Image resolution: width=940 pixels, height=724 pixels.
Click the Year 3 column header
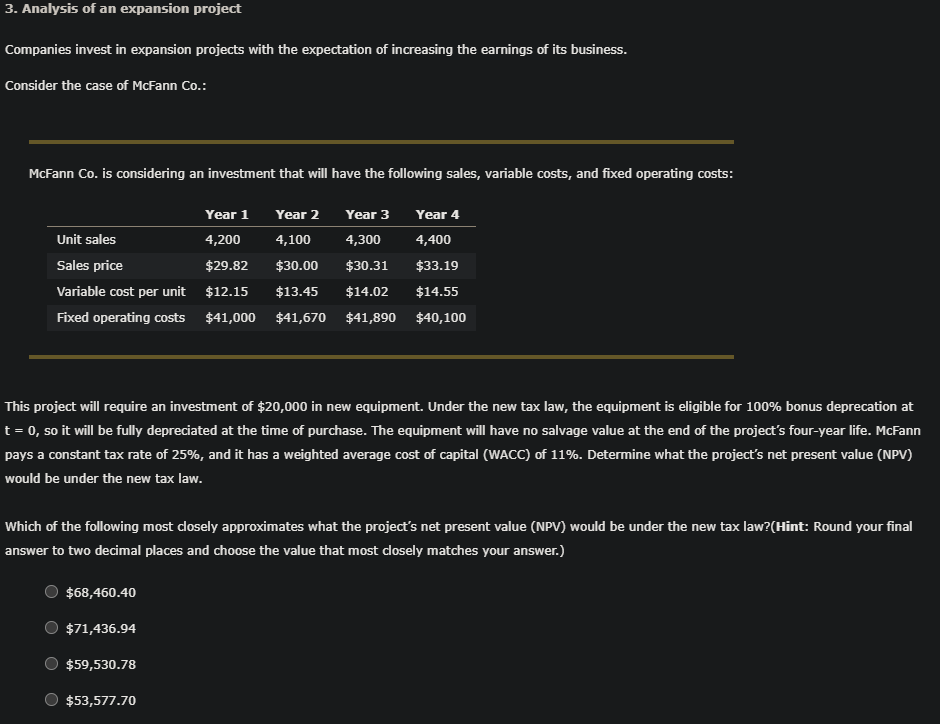[367, 214]
